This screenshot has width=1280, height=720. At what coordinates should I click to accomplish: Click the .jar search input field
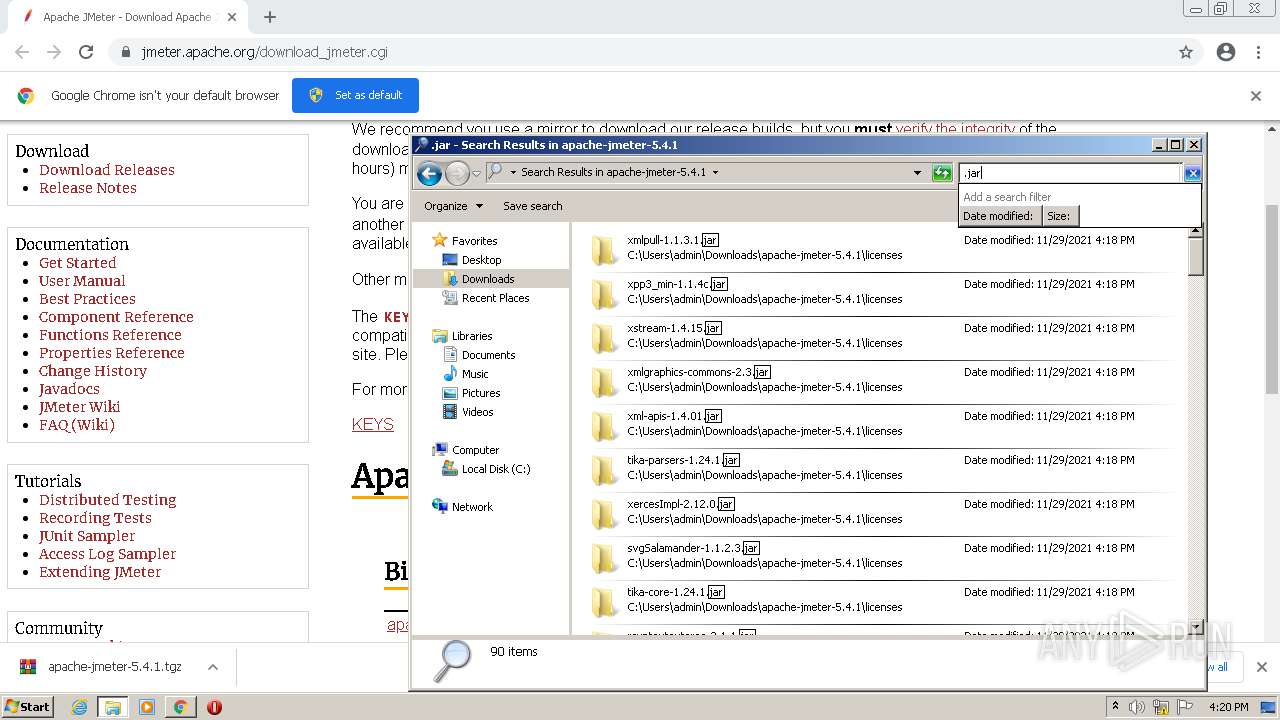tap(1070, 173)
